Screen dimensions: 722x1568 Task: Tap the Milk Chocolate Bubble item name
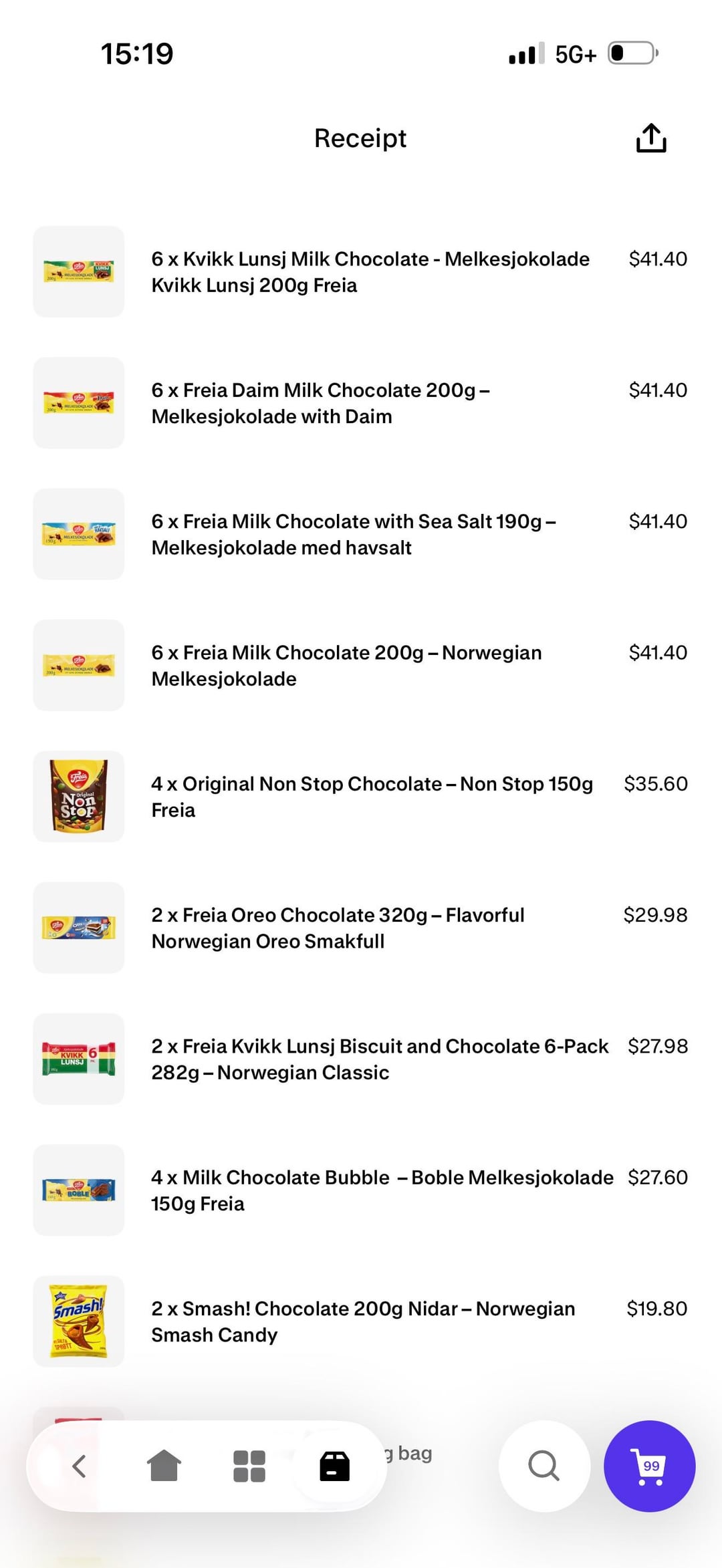click(382, 1190)
